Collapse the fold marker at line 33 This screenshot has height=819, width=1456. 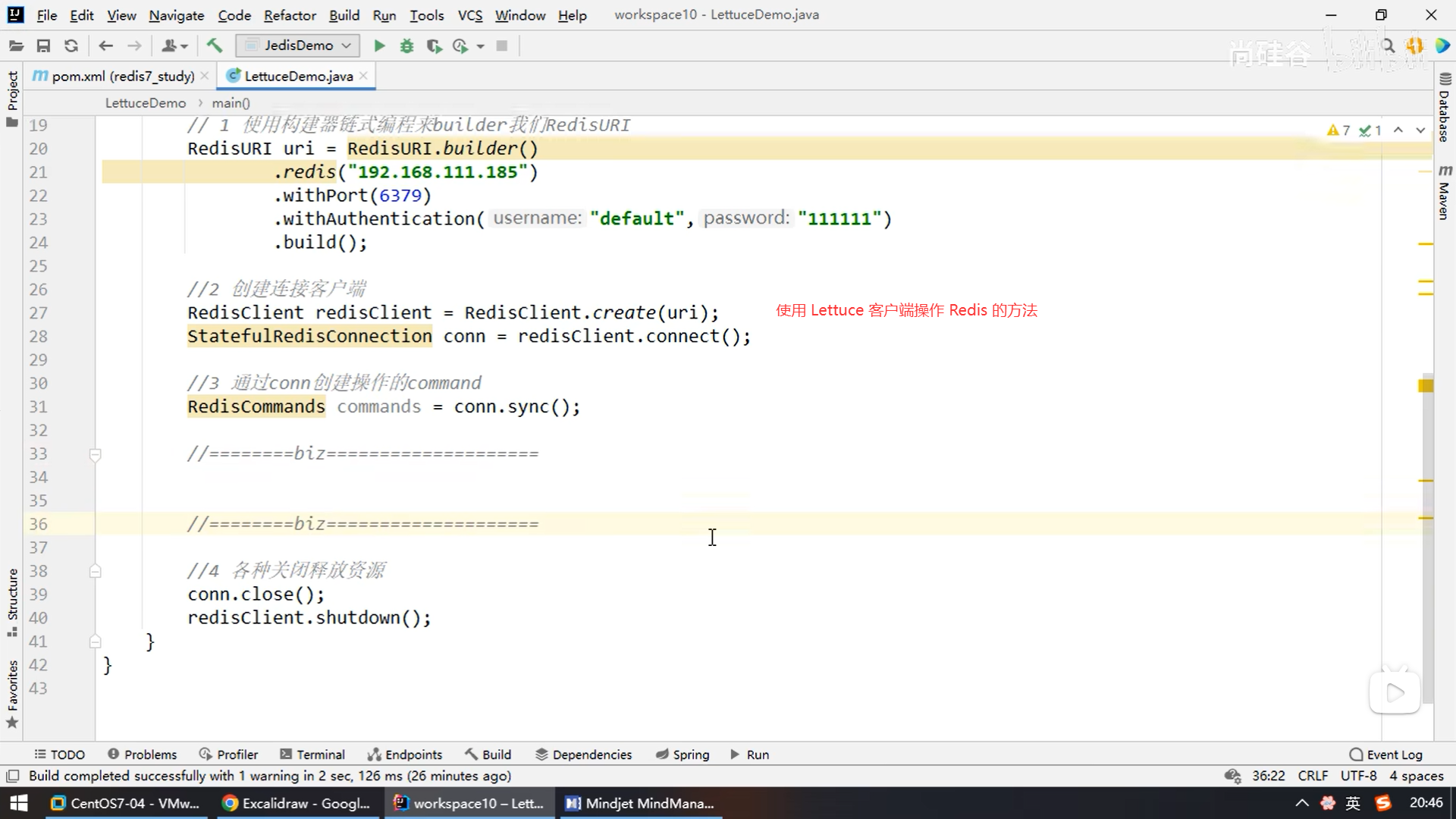click(x=95, y=454)
